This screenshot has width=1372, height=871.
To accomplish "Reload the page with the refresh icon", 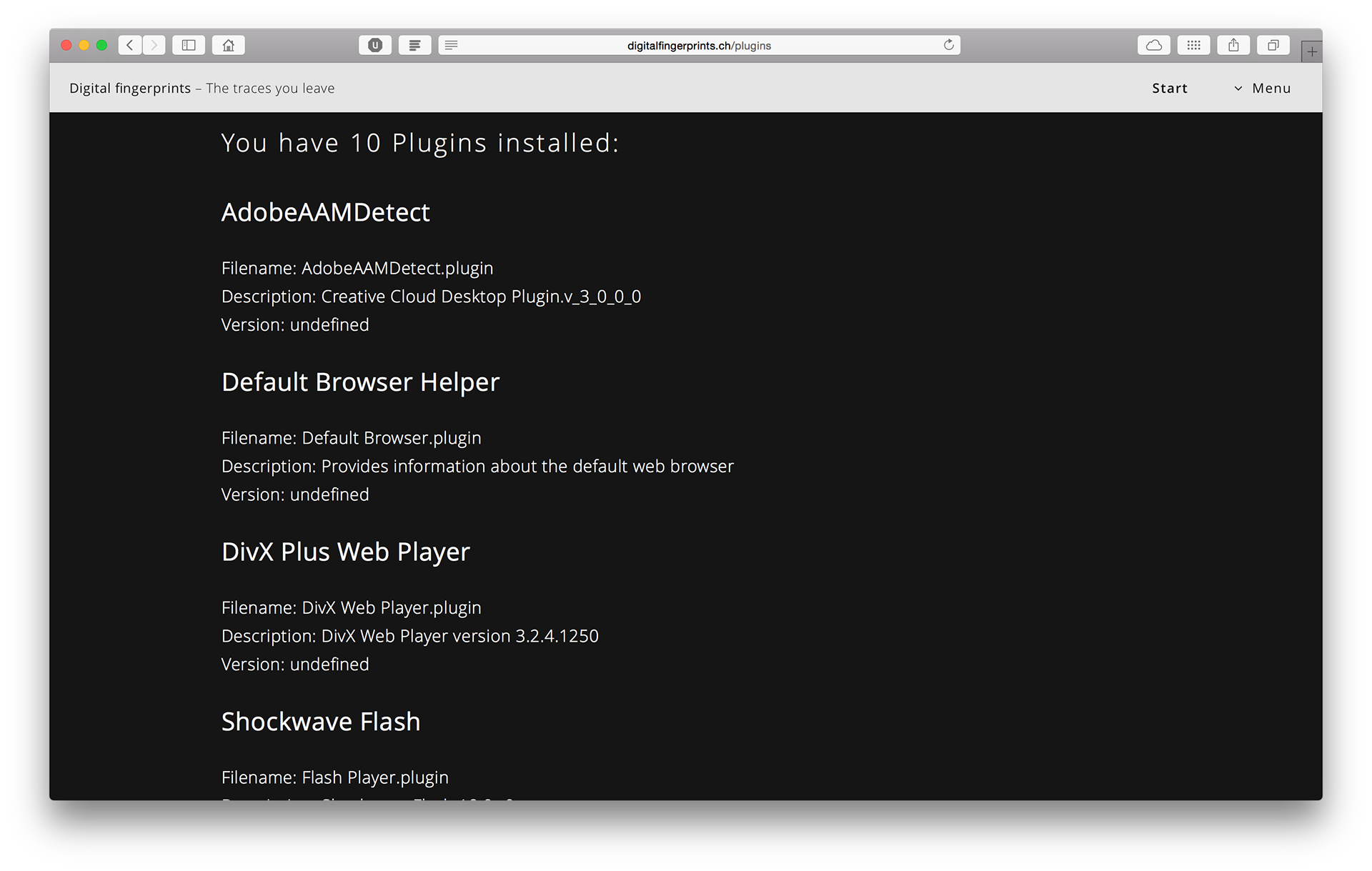I will 949,45.
